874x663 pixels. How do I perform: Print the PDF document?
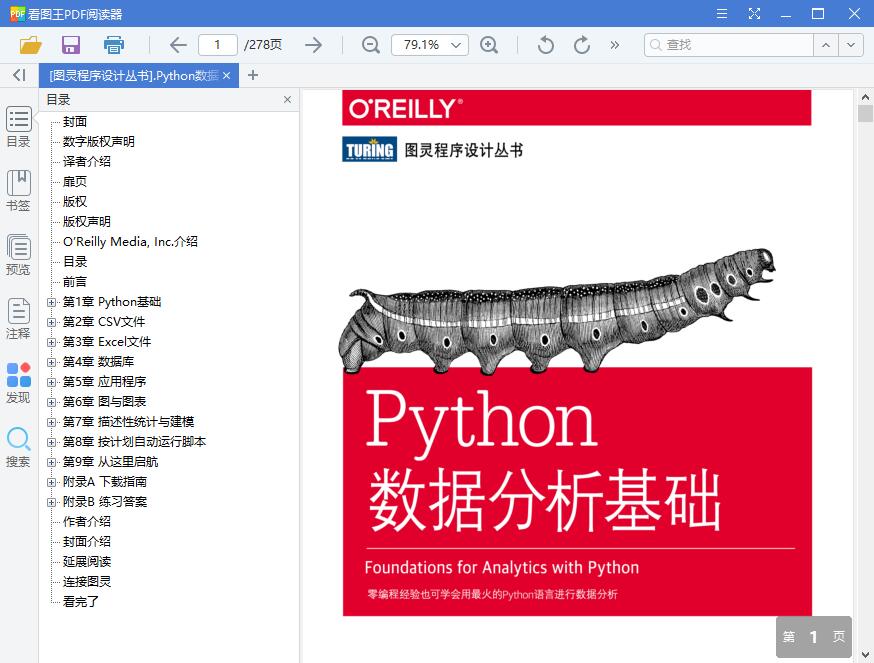coord(114,45)
